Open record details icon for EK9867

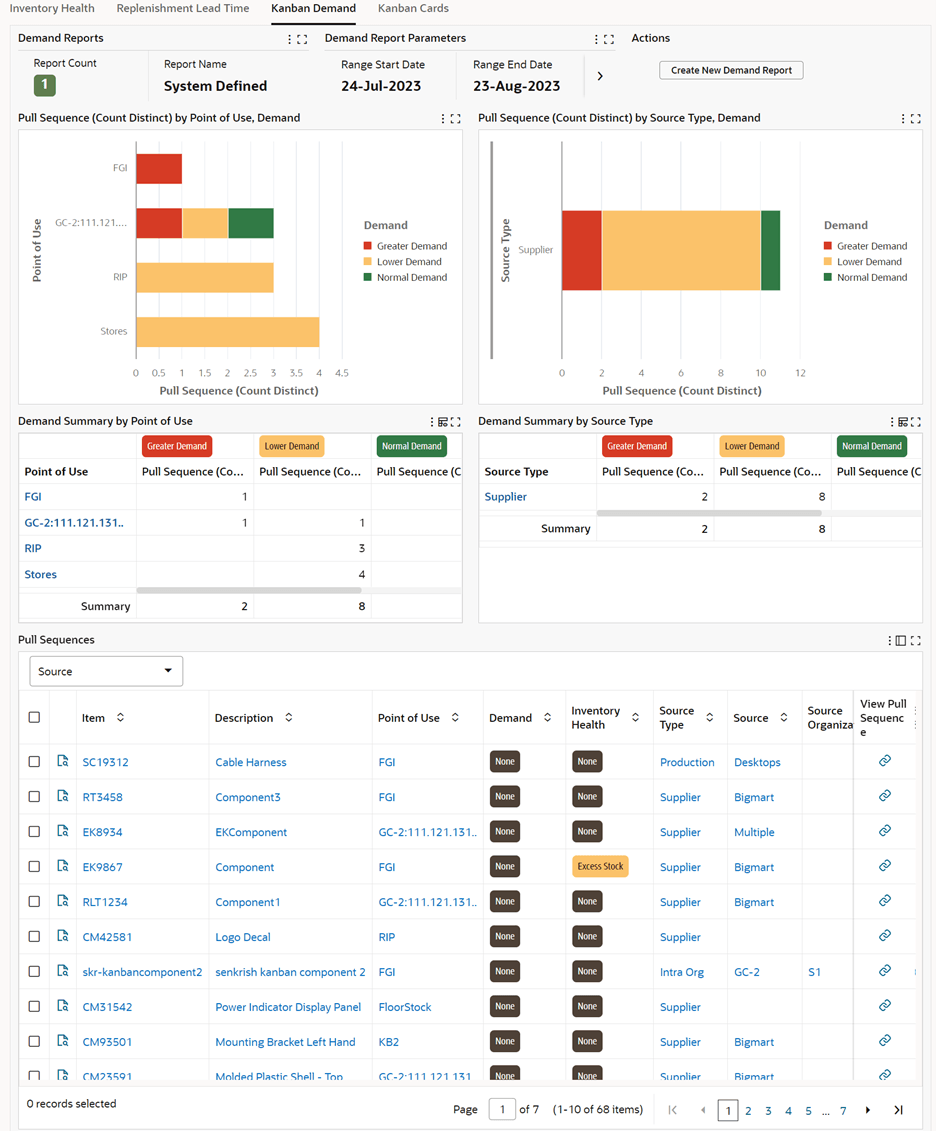(63, 866)
